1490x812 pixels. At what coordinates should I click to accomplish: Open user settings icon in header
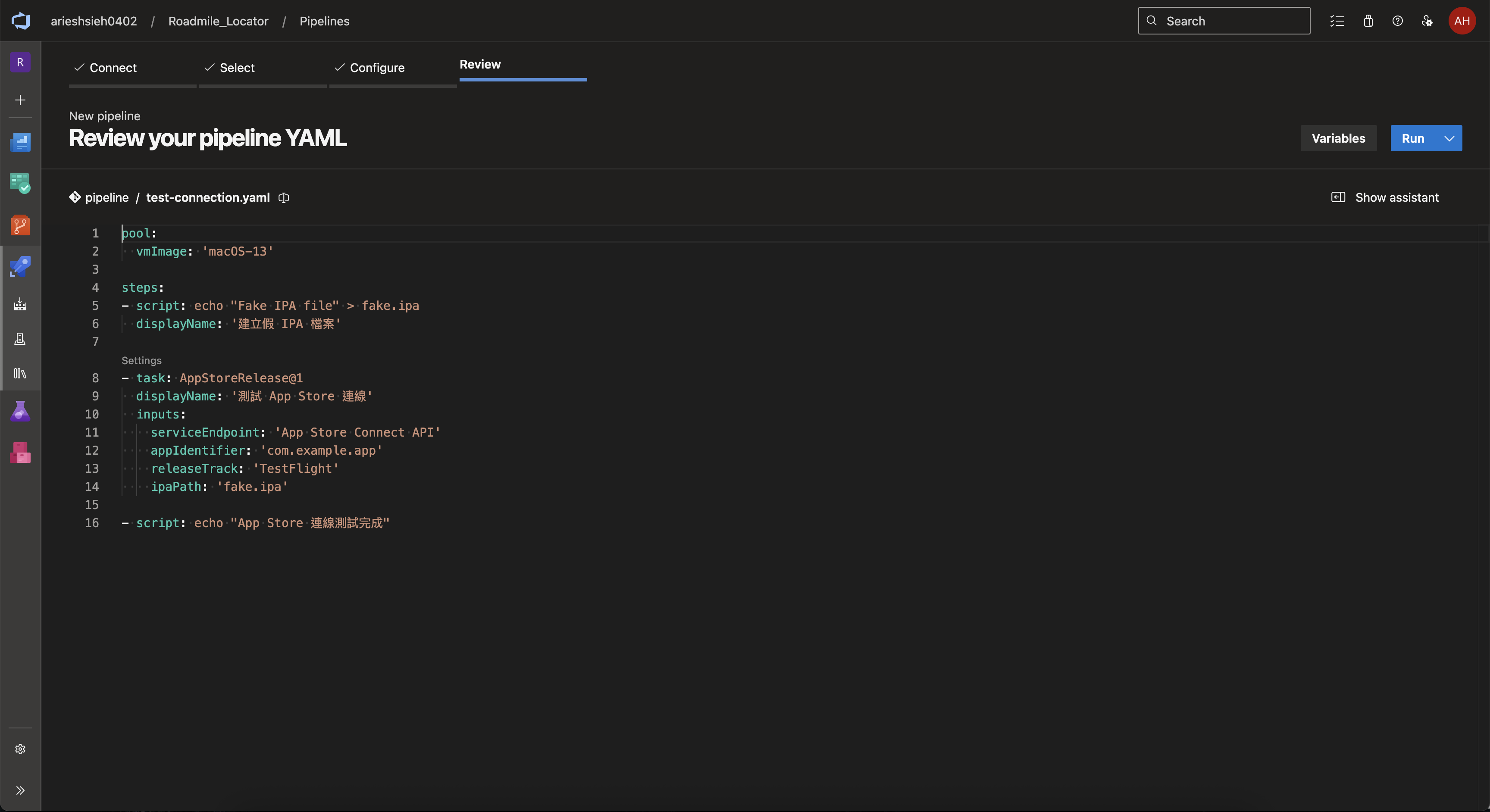click(1427, 21)
